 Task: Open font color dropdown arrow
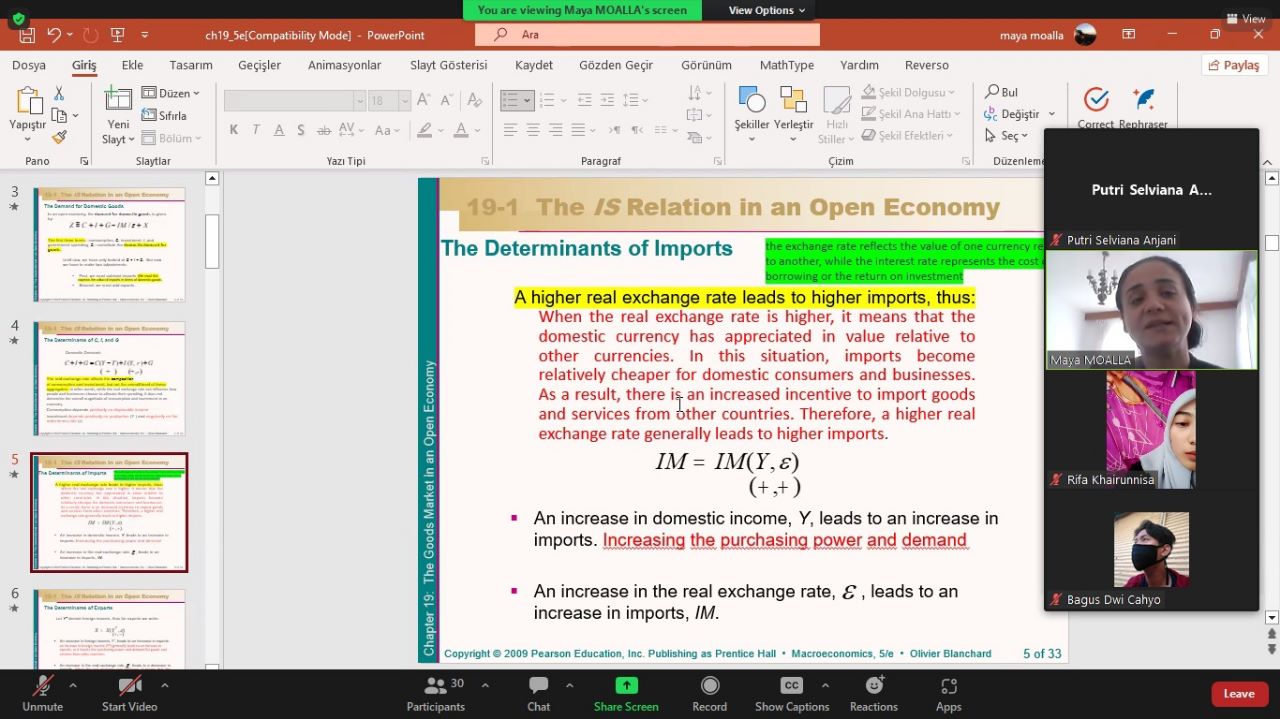[478, 130]
